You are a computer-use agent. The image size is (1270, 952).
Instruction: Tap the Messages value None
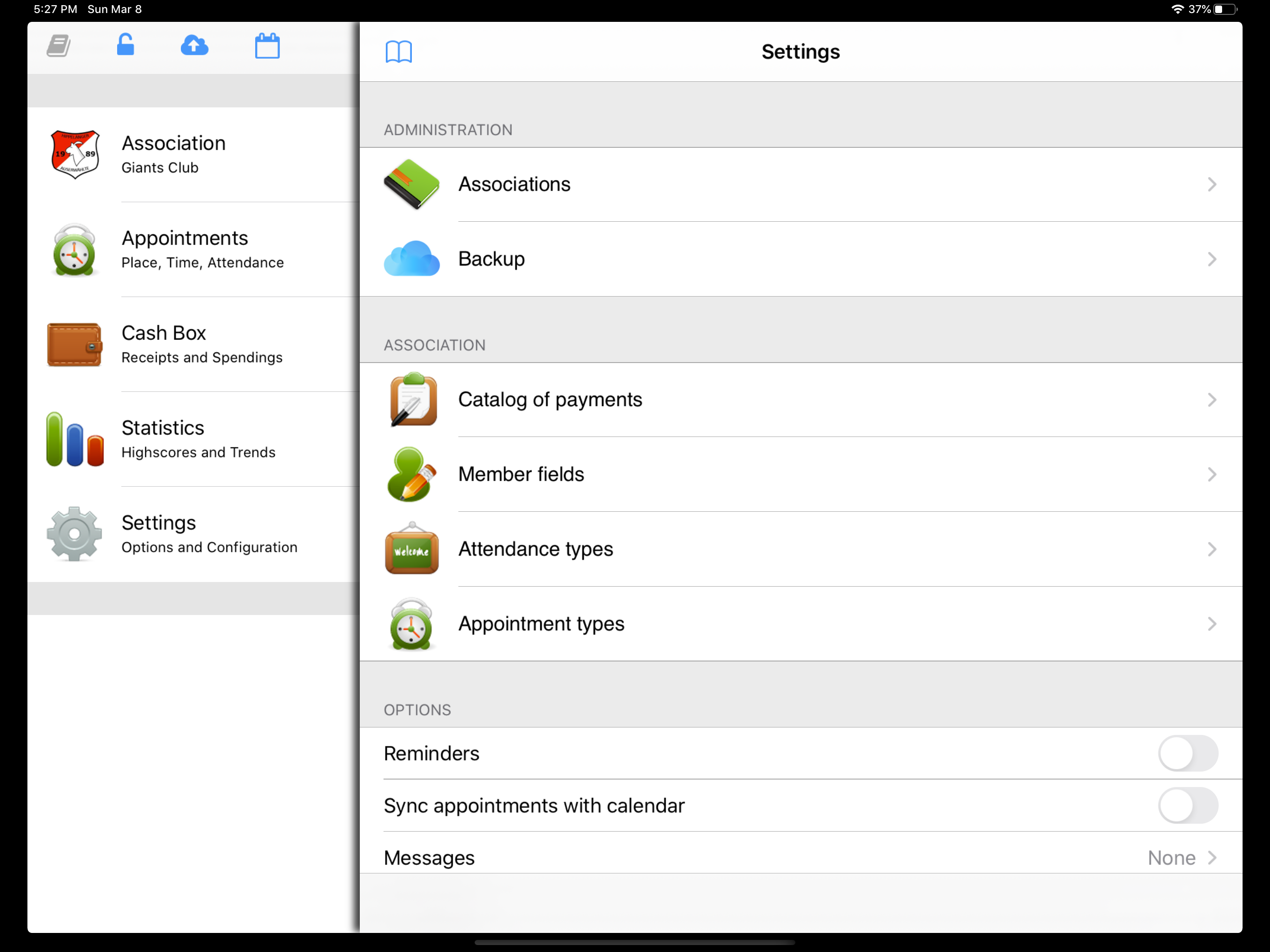1171,858
